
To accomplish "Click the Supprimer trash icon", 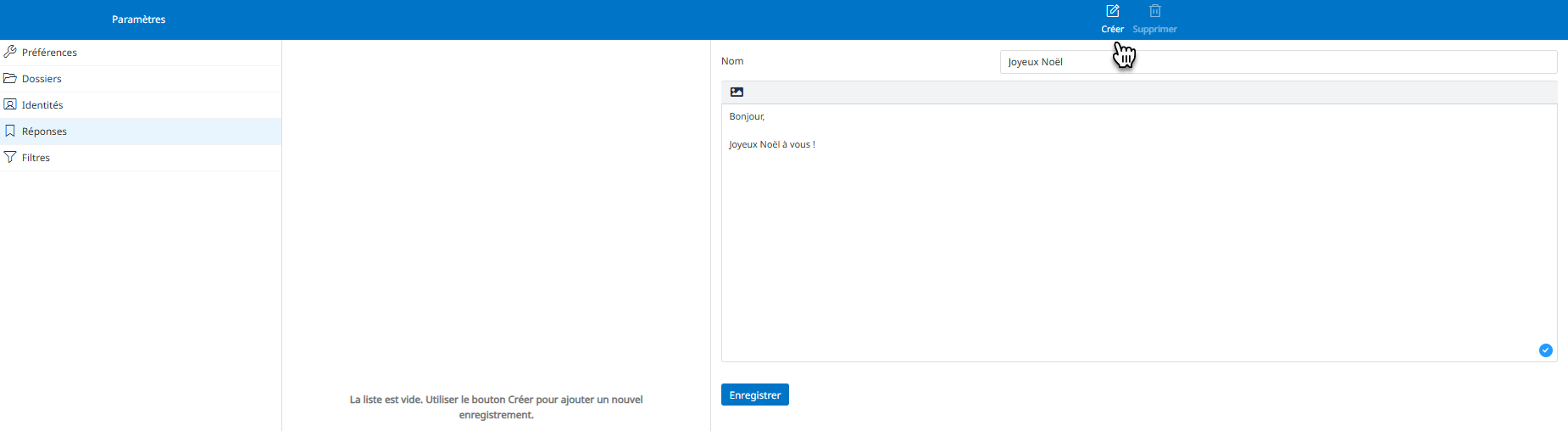I will point(1154,11).
